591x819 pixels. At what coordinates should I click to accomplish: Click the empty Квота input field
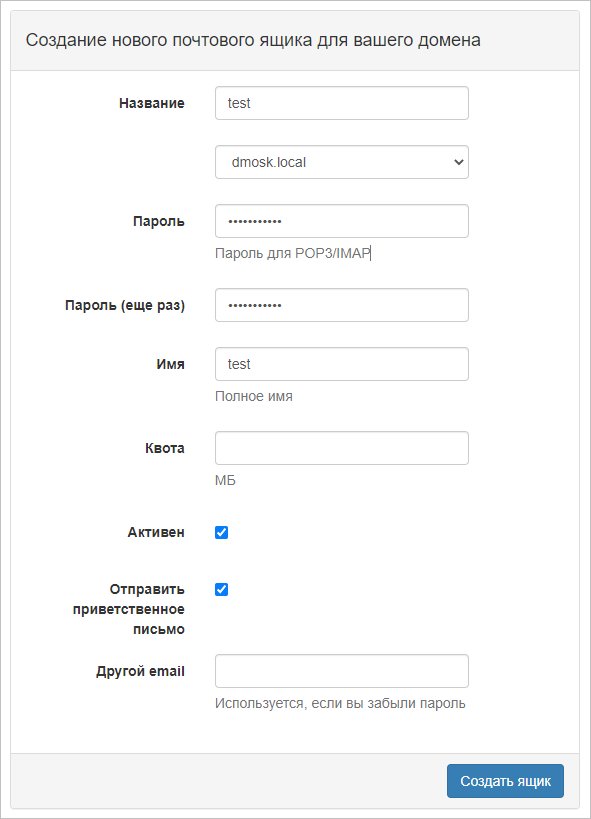pyautogui.click(x=342, y=448)
